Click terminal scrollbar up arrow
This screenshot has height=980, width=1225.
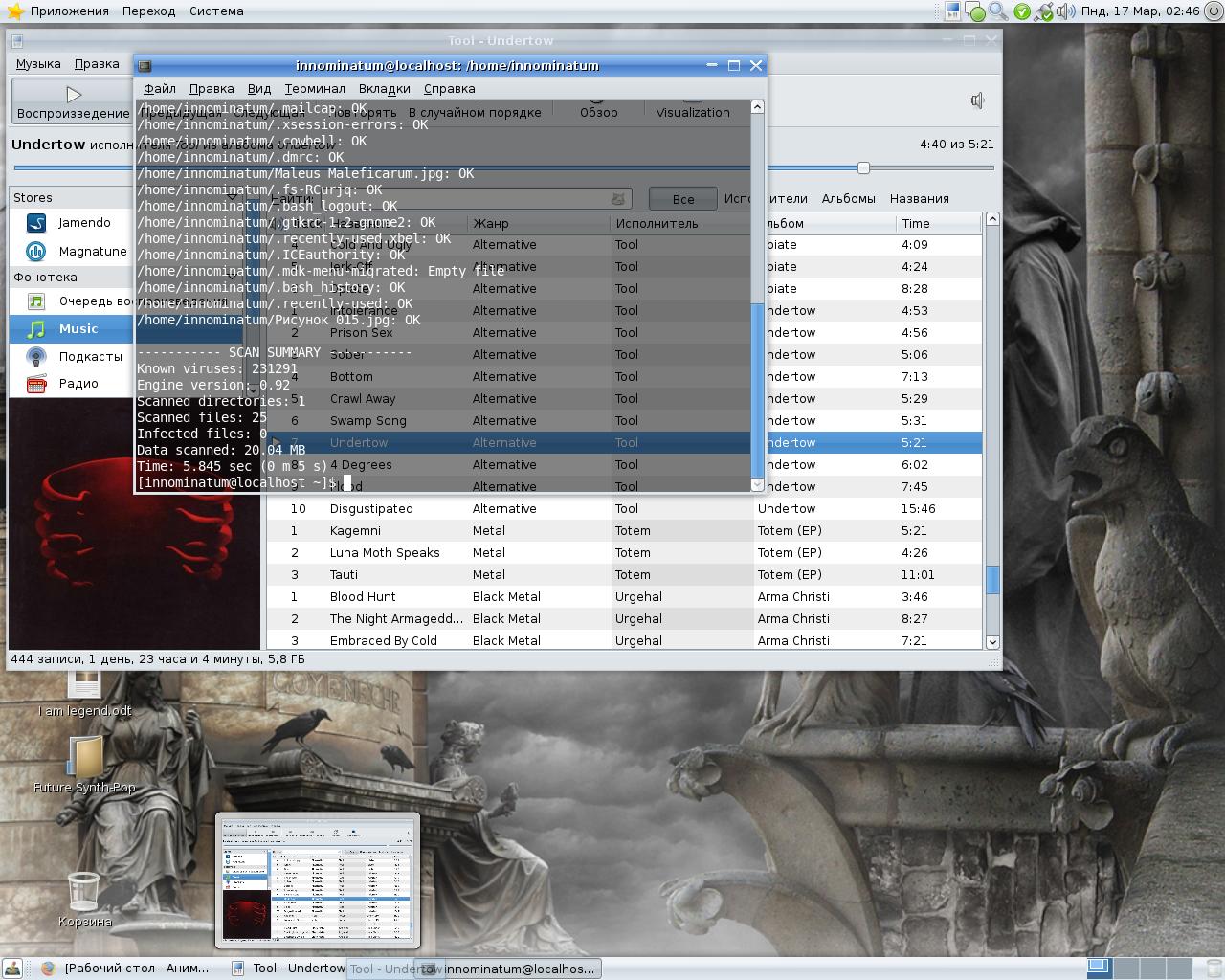click(757, 106)
